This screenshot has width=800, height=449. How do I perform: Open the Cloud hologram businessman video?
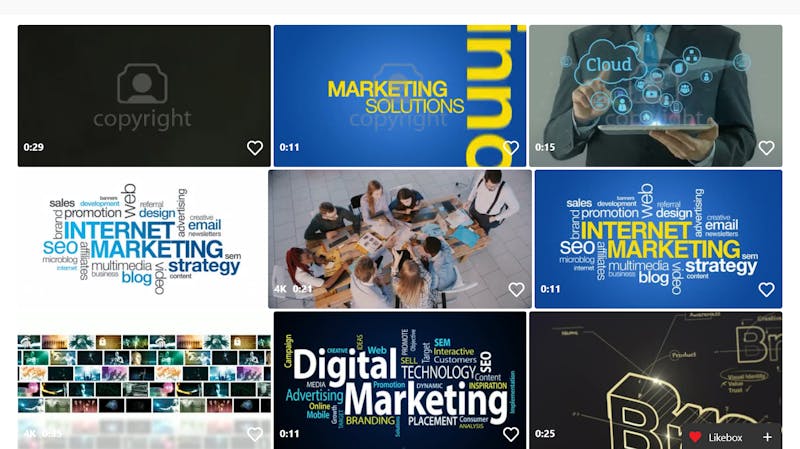656,96
